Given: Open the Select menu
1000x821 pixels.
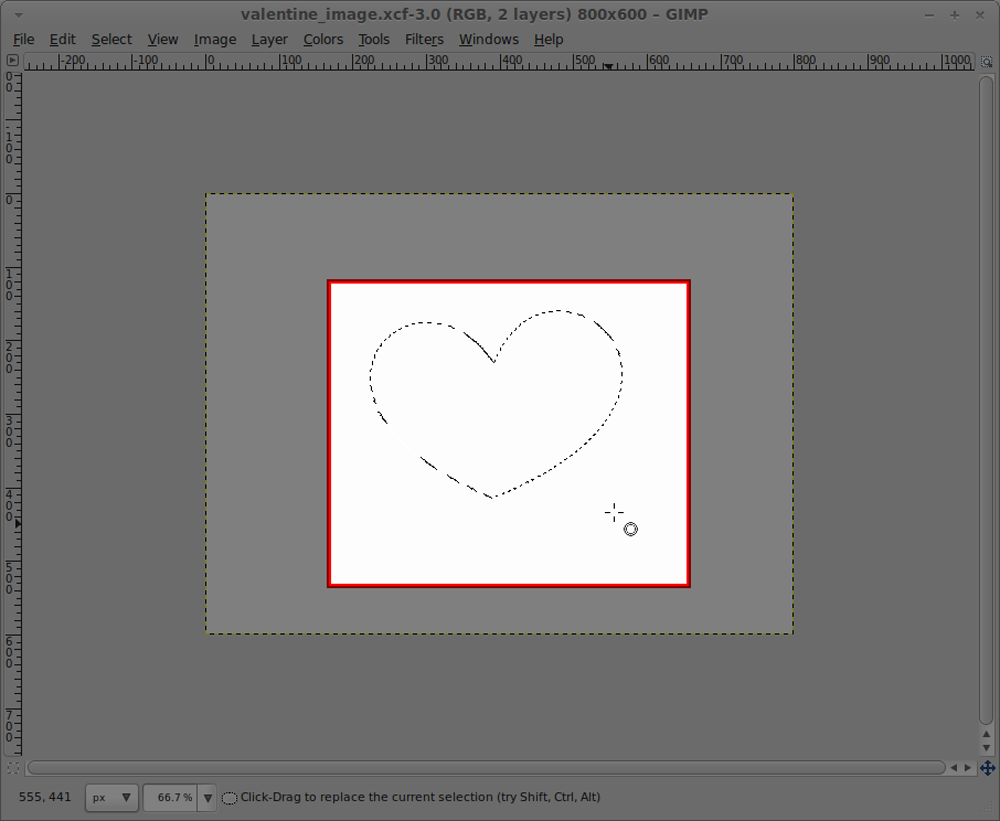Looking at the screenshot, I should pos(111,39).
